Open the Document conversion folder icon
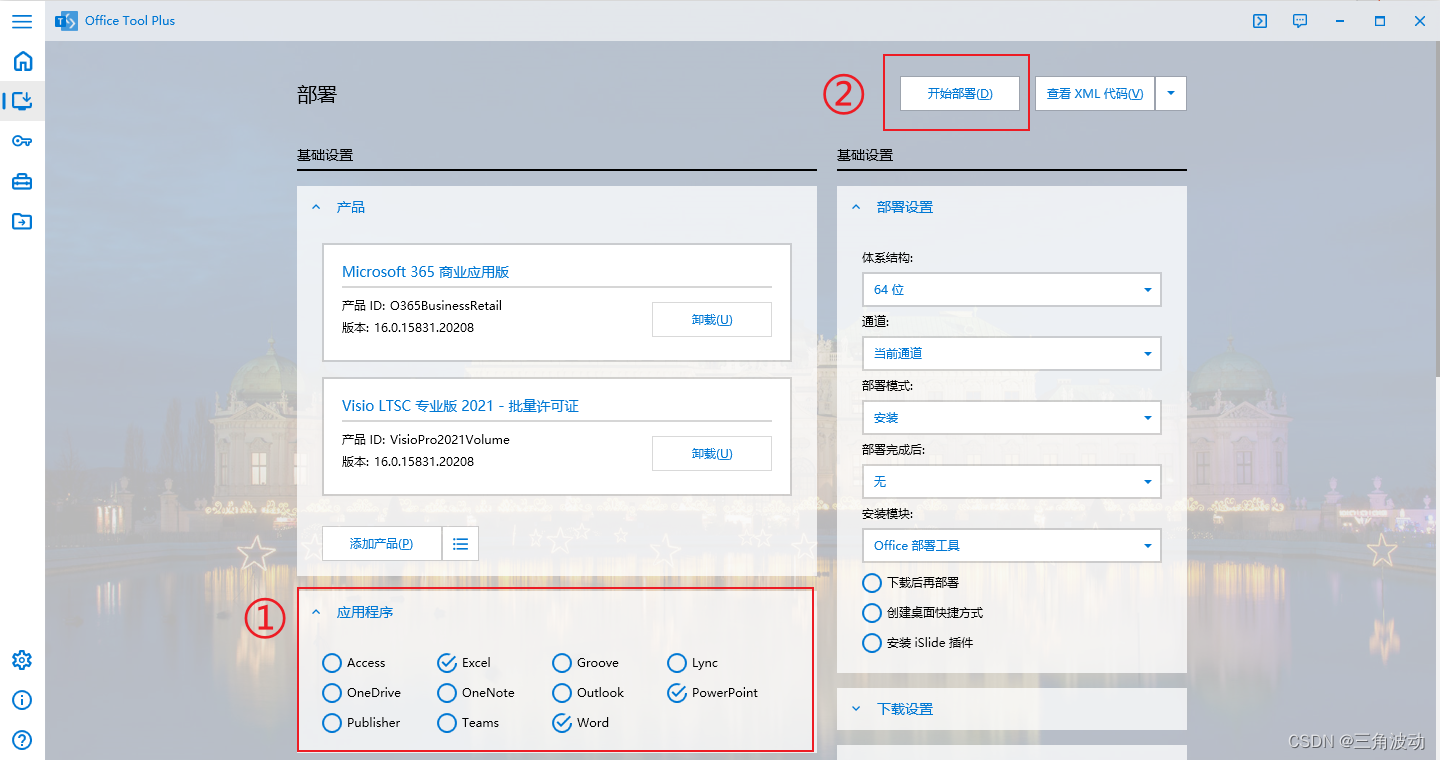1440x760 pixels. (22, 221)
